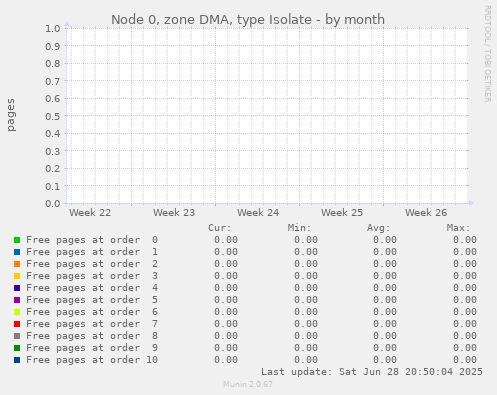
Task: Click the Min value for order 3
Action: point(306,276)
